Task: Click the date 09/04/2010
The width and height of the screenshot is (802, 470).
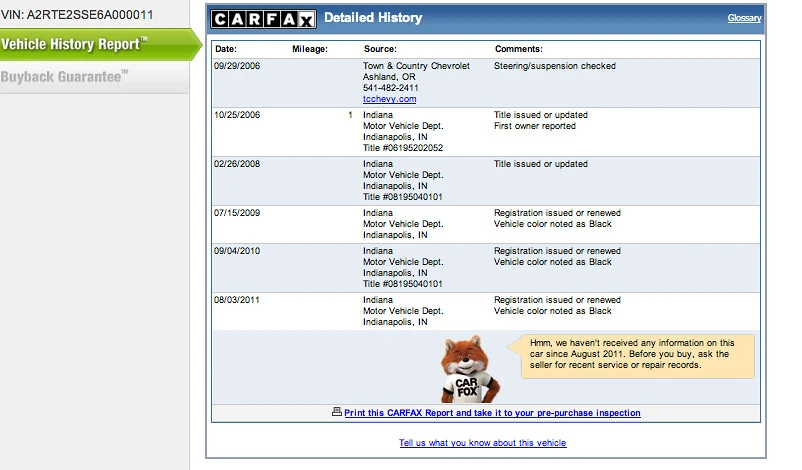Action: point(237,251)
